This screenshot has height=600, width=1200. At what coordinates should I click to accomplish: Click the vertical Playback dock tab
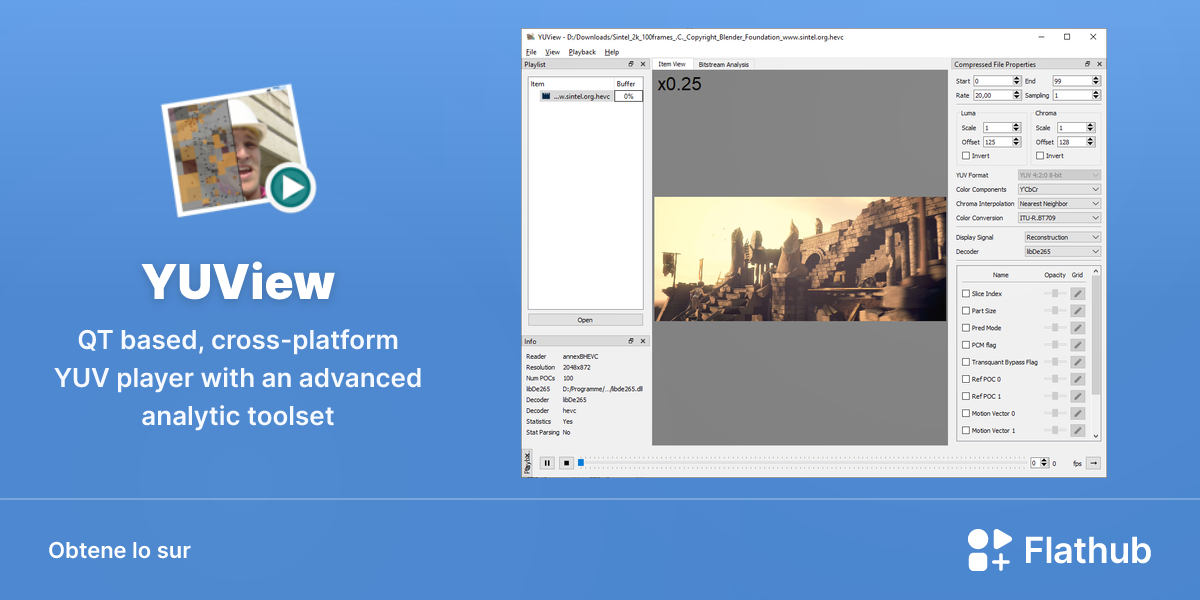[x=528, y=462]
